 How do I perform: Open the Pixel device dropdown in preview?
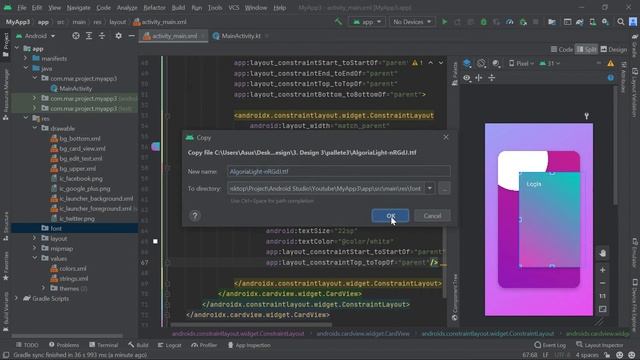[521, 63]
